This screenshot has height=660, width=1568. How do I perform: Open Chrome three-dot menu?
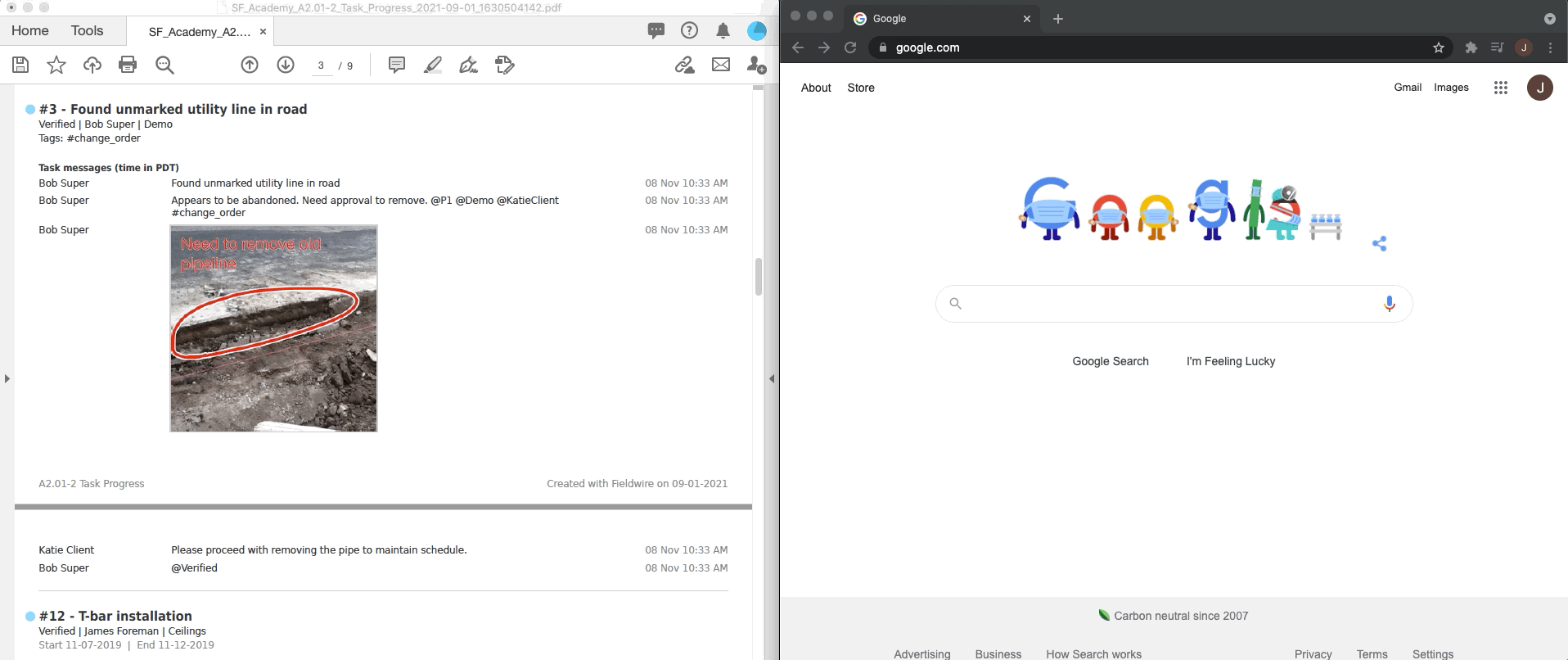point(1550,47)
